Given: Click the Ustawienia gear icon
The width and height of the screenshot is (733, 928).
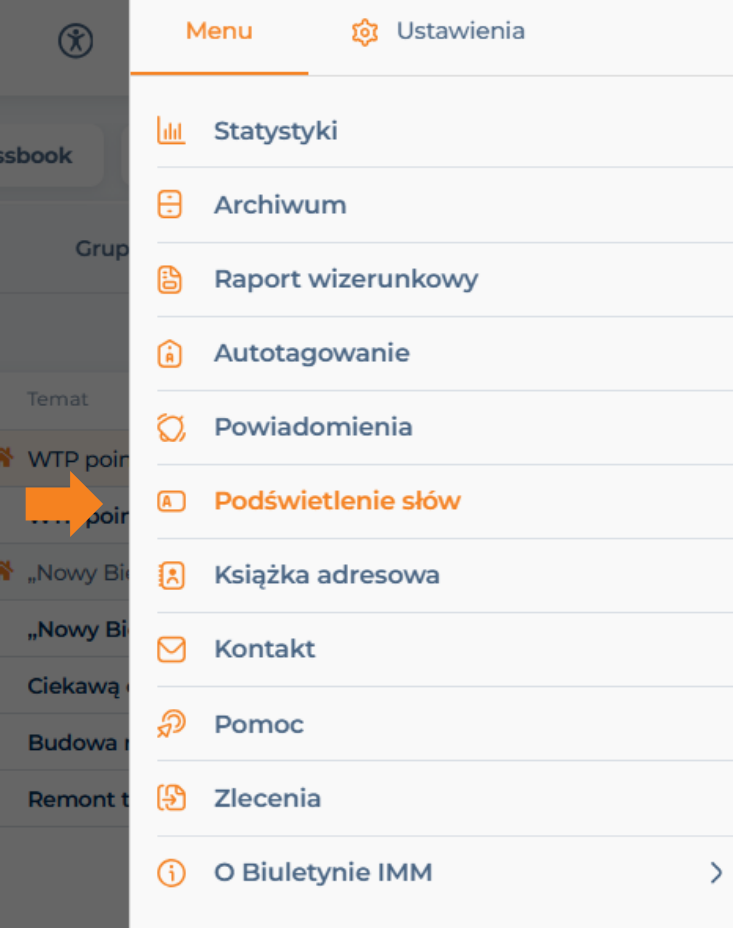Looking at the screenshot, I should pyautogui.click(x=364, y=32).
